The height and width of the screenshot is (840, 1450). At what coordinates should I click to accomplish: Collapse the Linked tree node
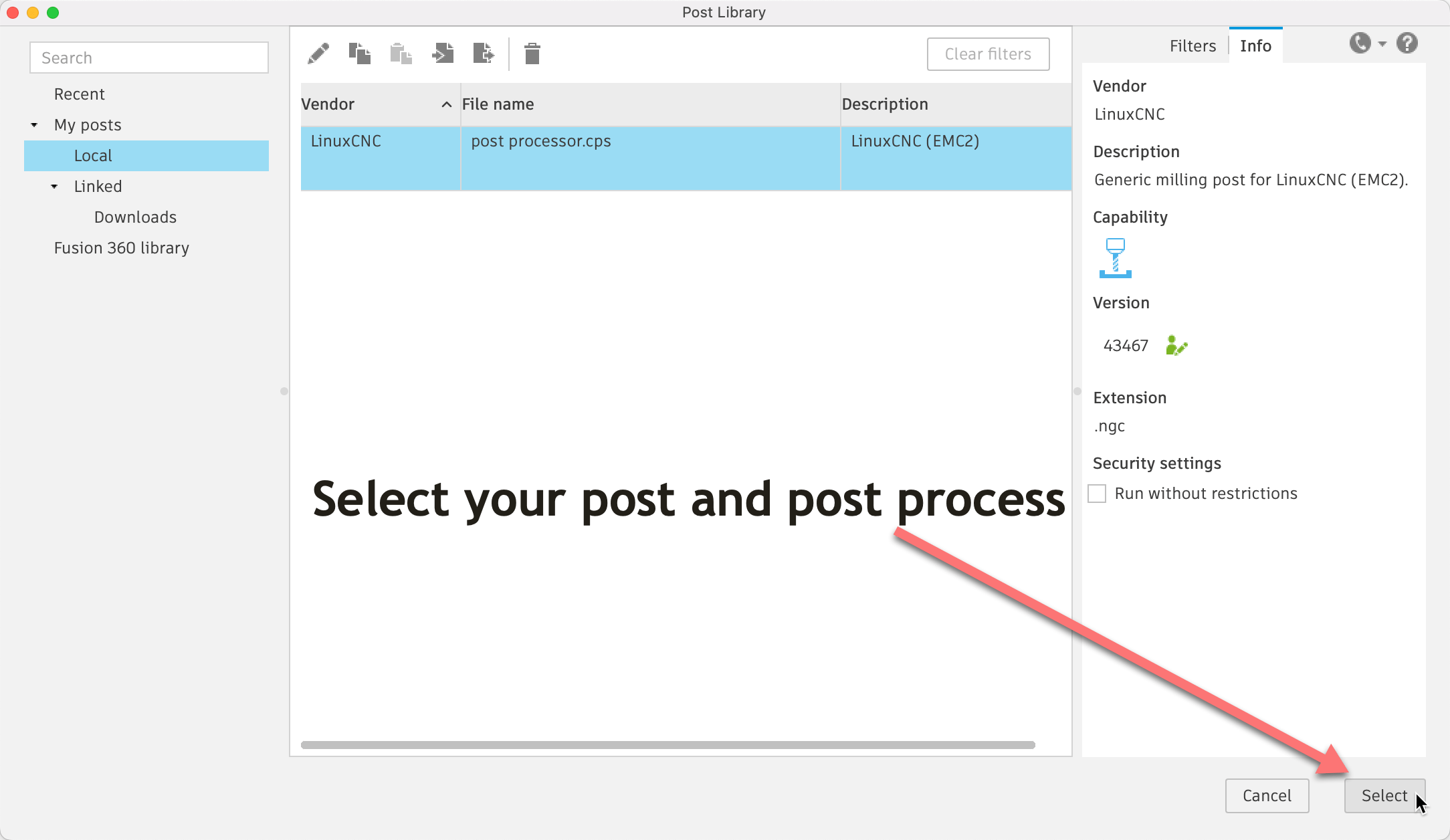[54, 187]
